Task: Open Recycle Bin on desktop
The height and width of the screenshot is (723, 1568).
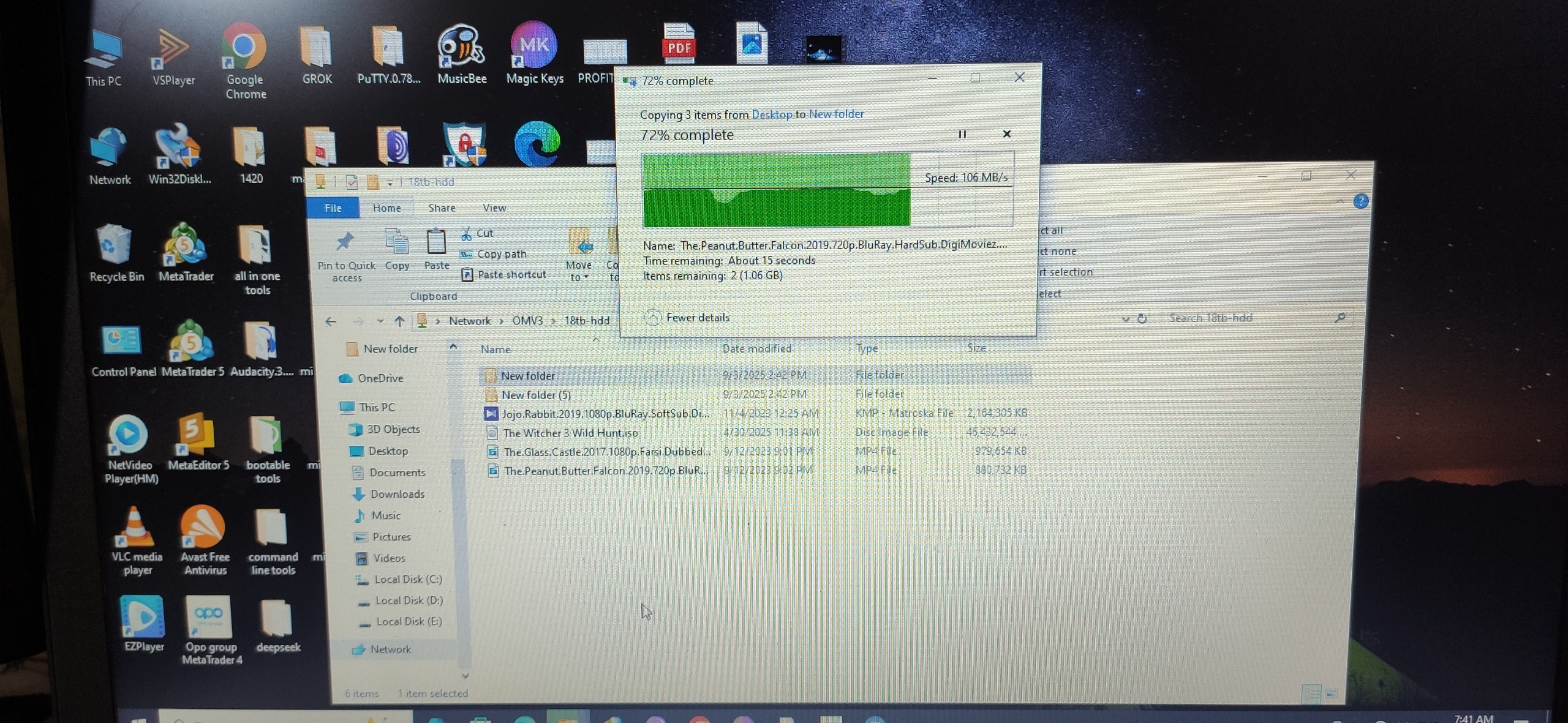Action: click(x=115, y=245)
